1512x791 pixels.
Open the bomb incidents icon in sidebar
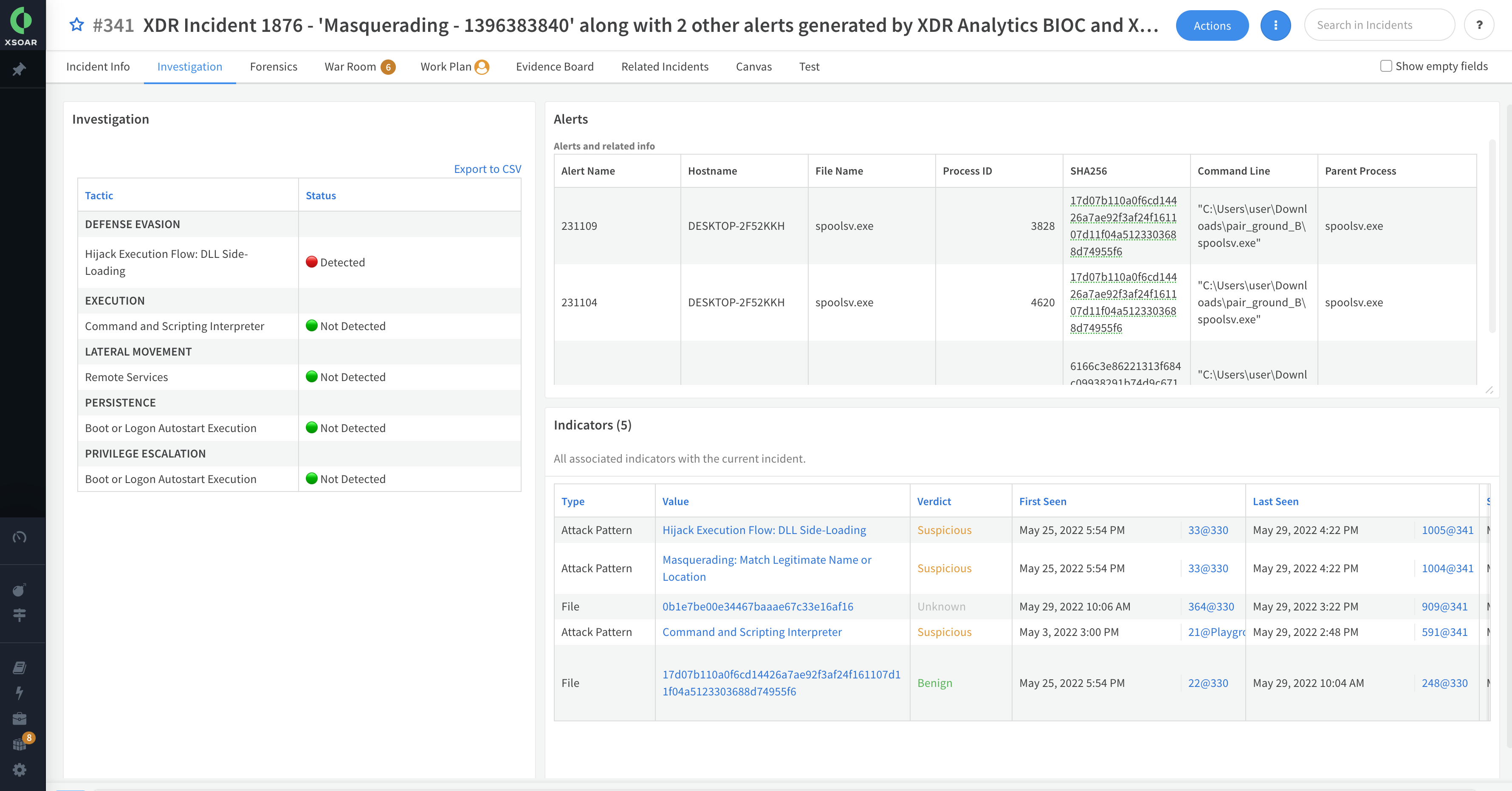[x=20, y=590]
